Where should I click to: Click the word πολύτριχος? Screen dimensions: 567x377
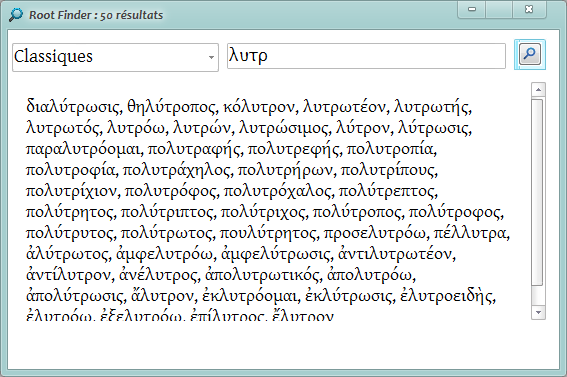pos(263,212)
